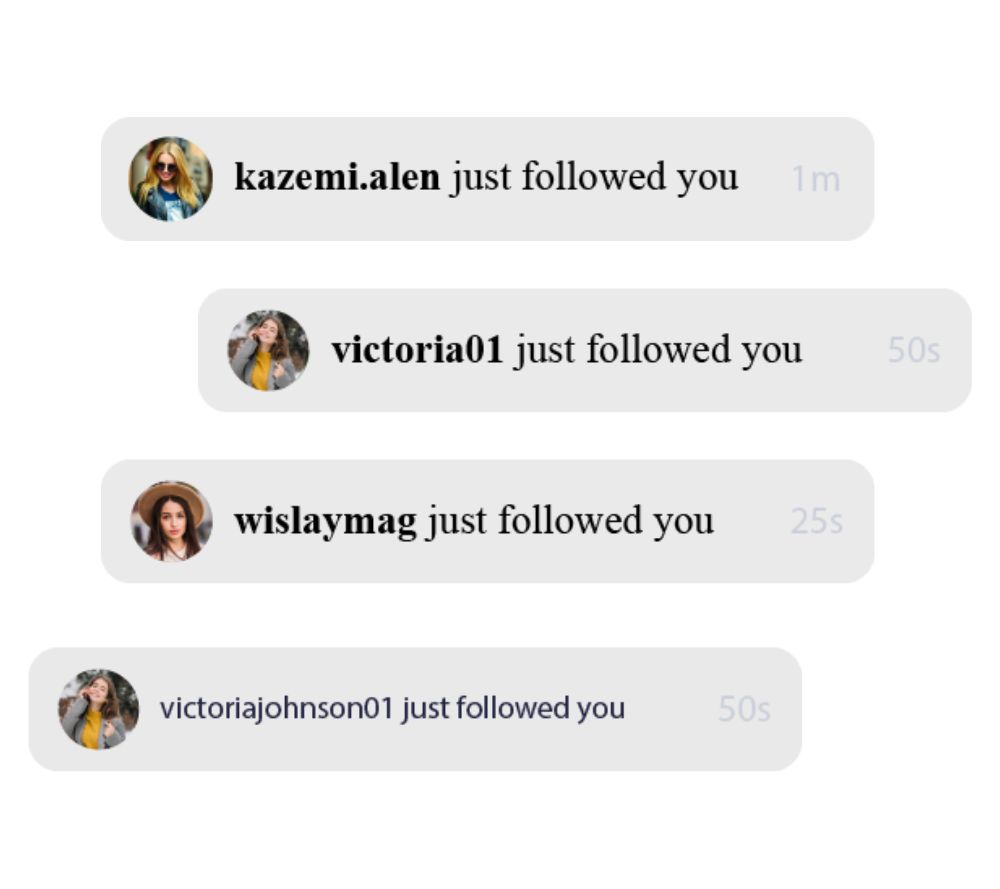Select "just followed you" text beside victoria01

pyautogui.click(x=658, y=350)
